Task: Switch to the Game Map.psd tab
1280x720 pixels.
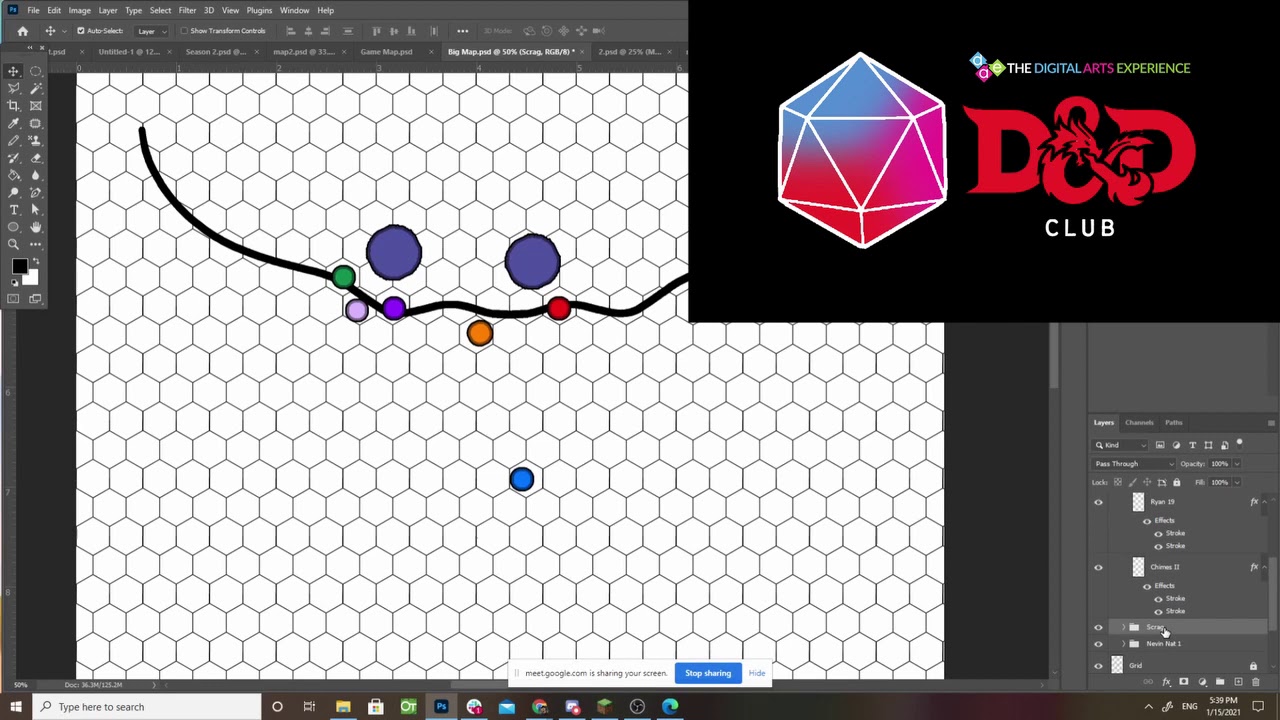Action: click(x=386, y=52)
